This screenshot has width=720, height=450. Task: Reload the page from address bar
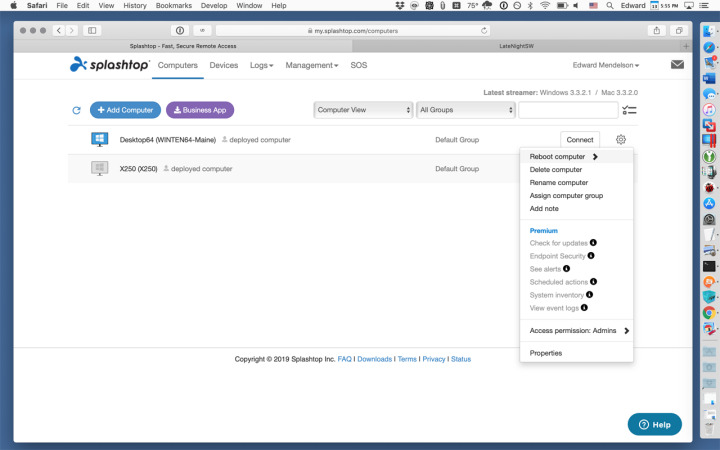point(484,30)
